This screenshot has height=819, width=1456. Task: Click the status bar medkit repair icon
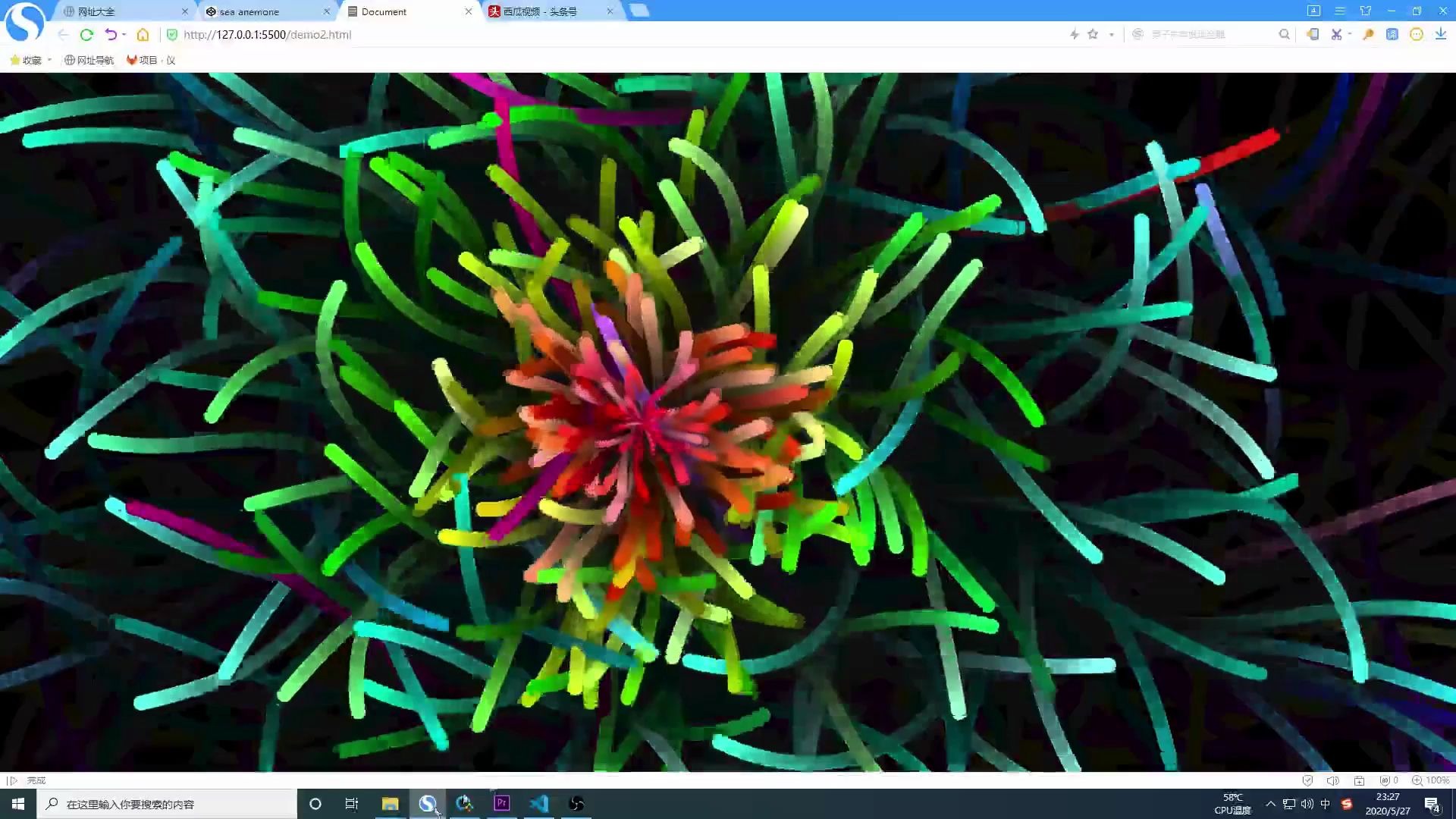[x=1359, y=780]
